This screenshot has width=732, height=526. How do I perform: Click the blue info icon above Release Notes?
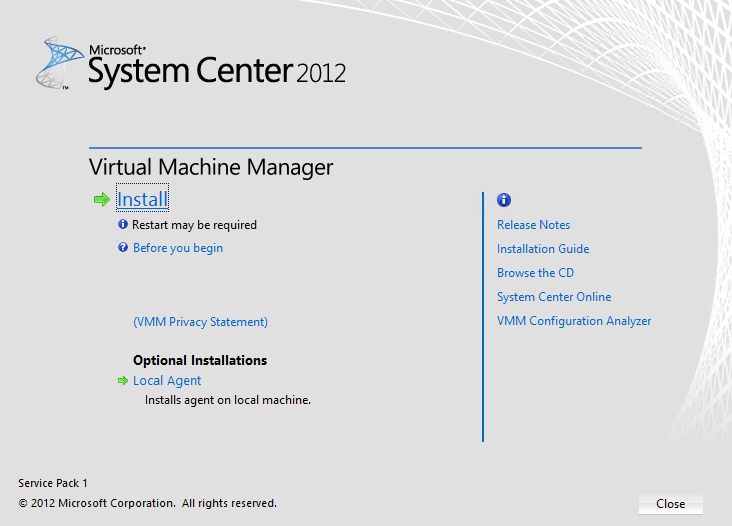click(504, 200)
